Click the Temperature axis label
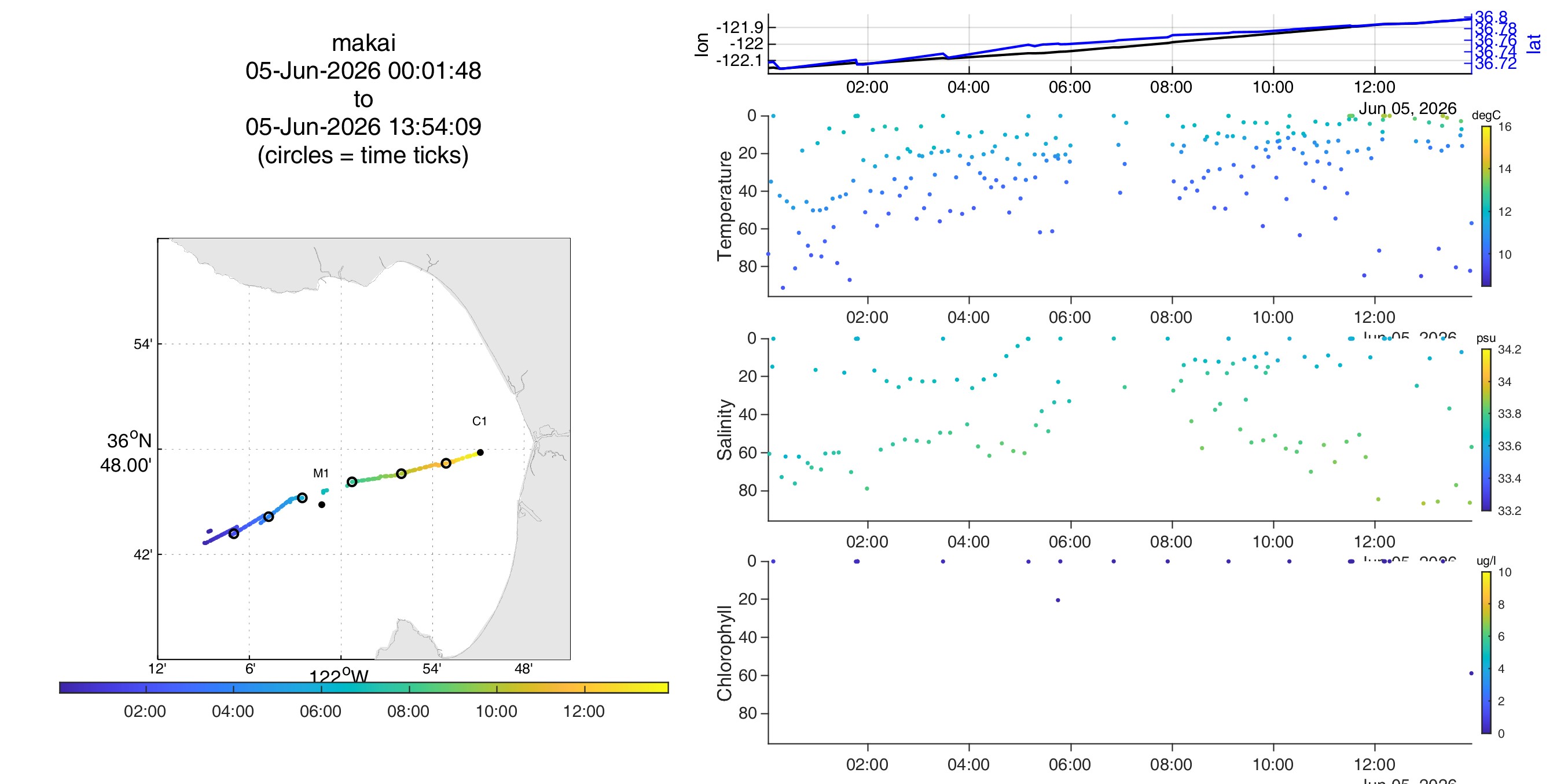The image size is (1568, 784). pos(724,206)
